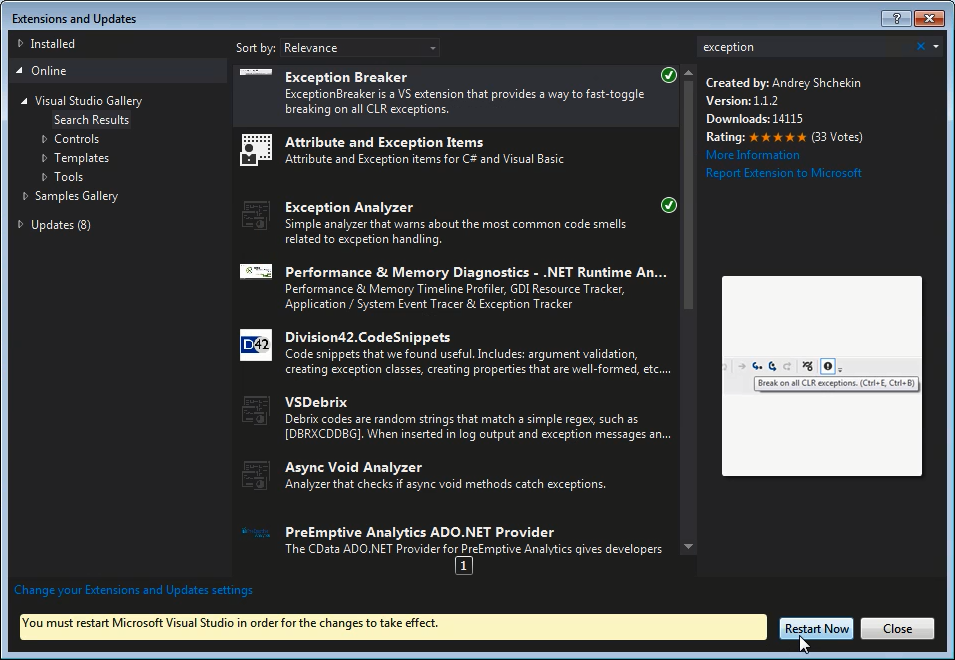Click the Restart Now button
This screenshot has height=660, width=955.
pyautogui.click(x=816, y=628)
